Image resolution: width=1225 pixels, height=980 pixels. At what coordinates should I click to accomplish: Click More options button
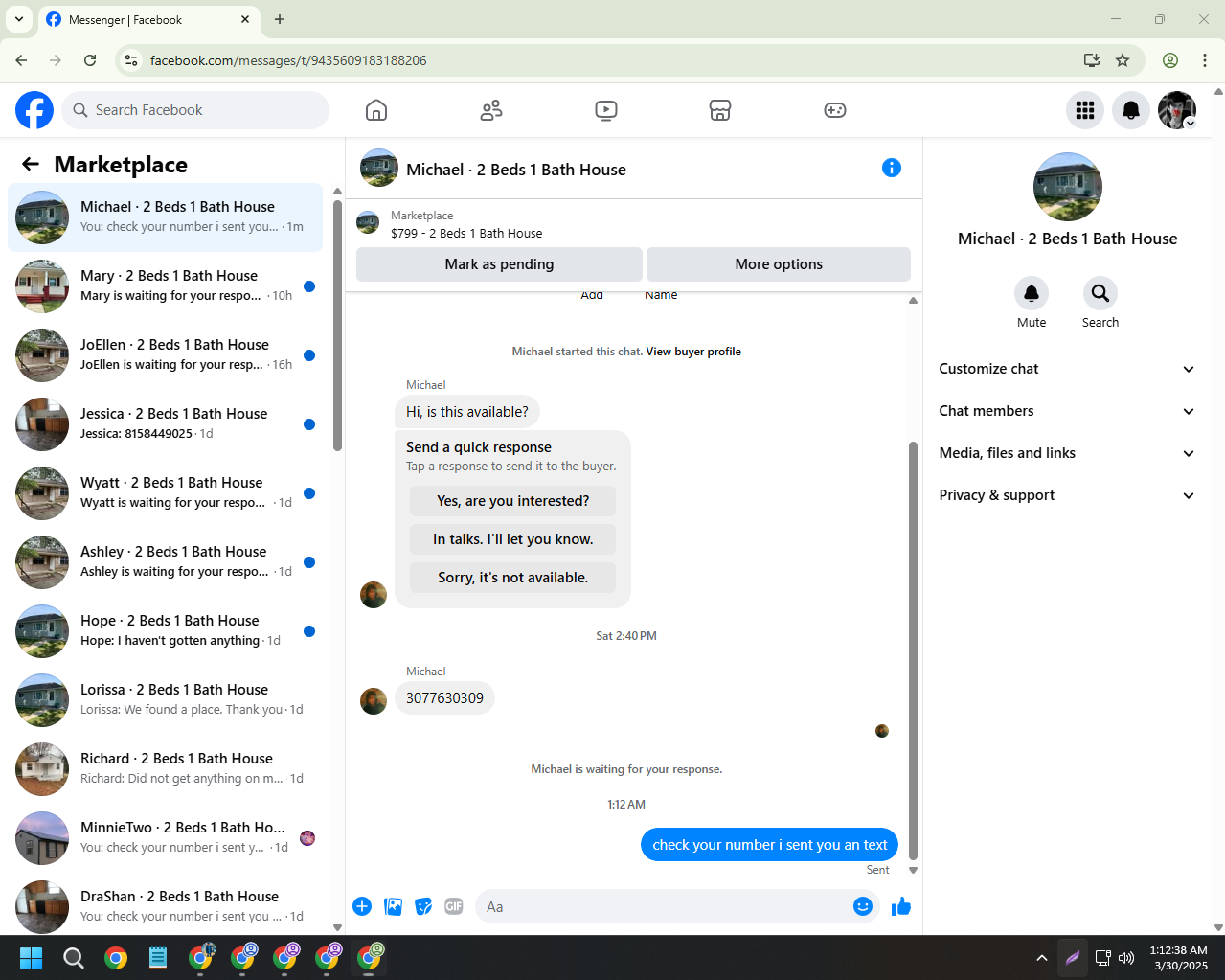point(779,264)
